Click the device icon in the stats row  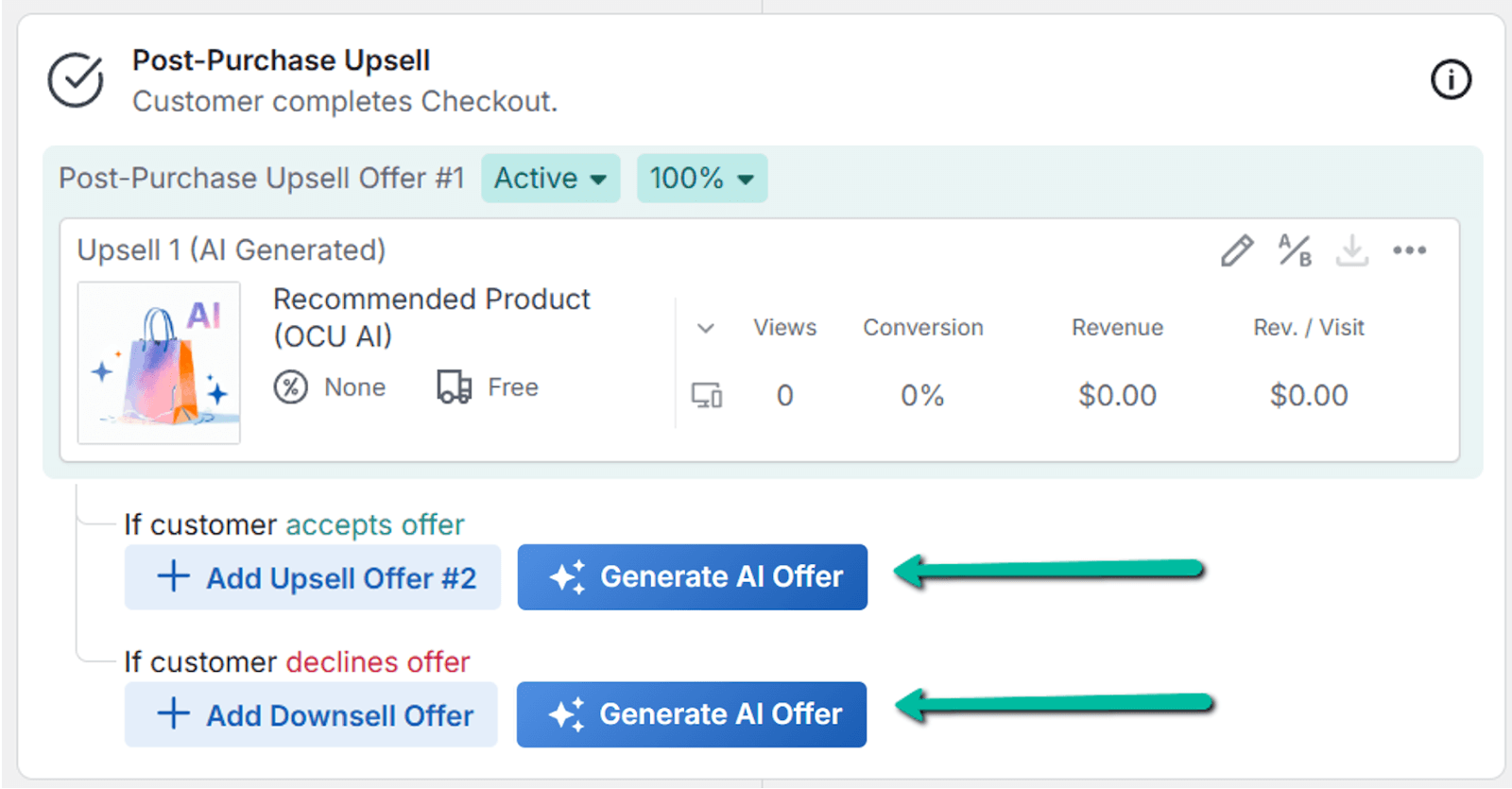(x=707, y=395)
